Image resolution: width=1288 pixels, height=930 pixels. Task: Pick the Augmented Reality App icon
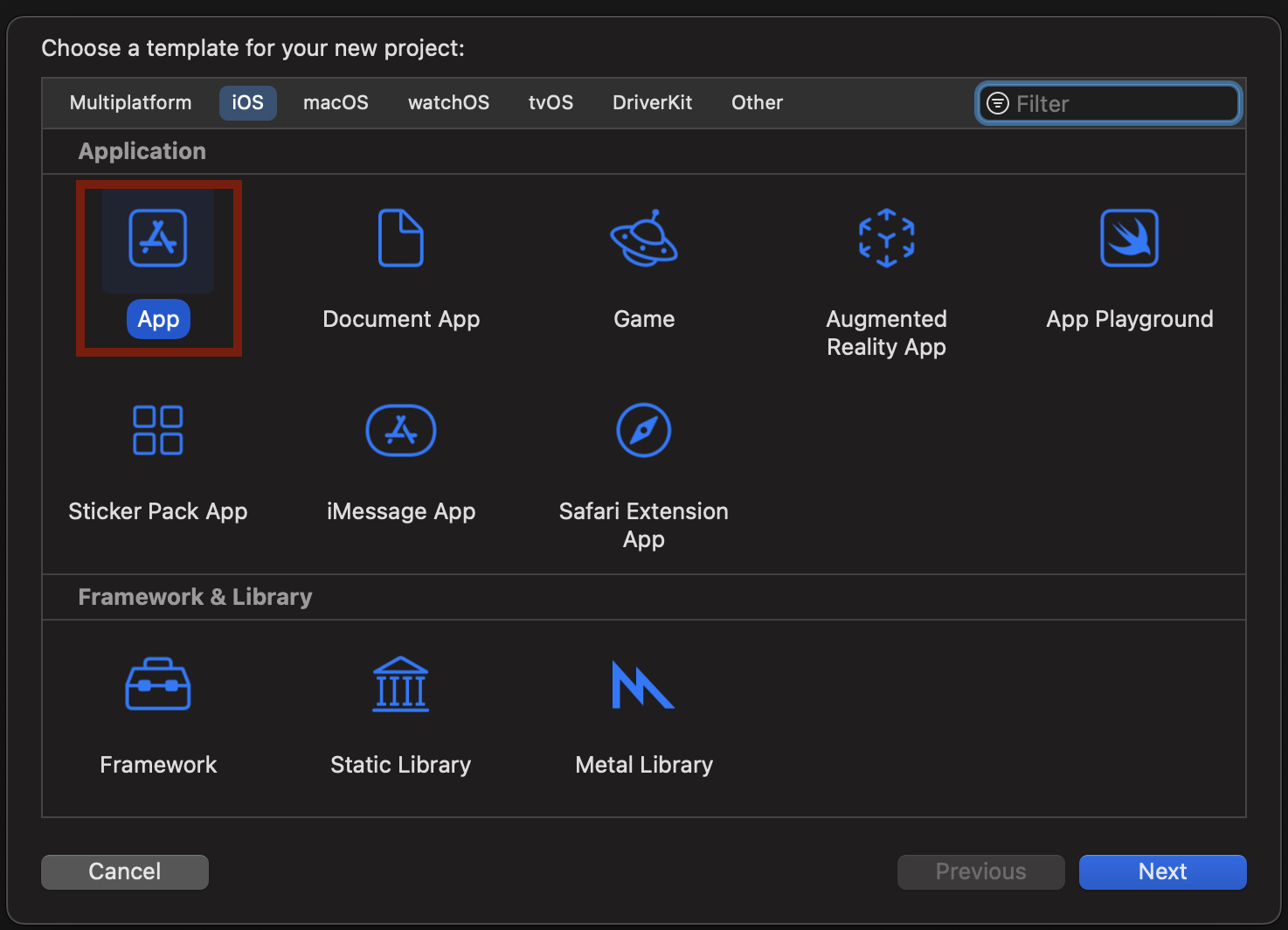(x=887, y=238)
